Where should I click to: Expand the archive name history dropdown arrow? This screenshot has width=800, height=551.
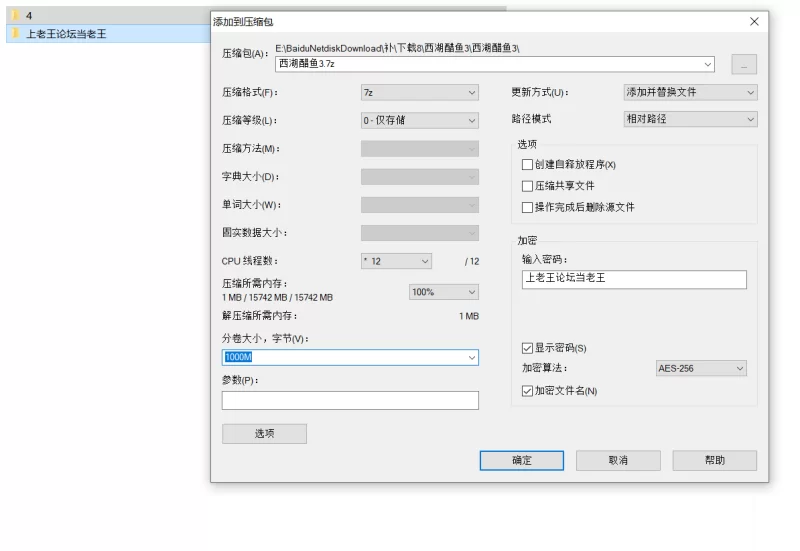coord(708,64)
